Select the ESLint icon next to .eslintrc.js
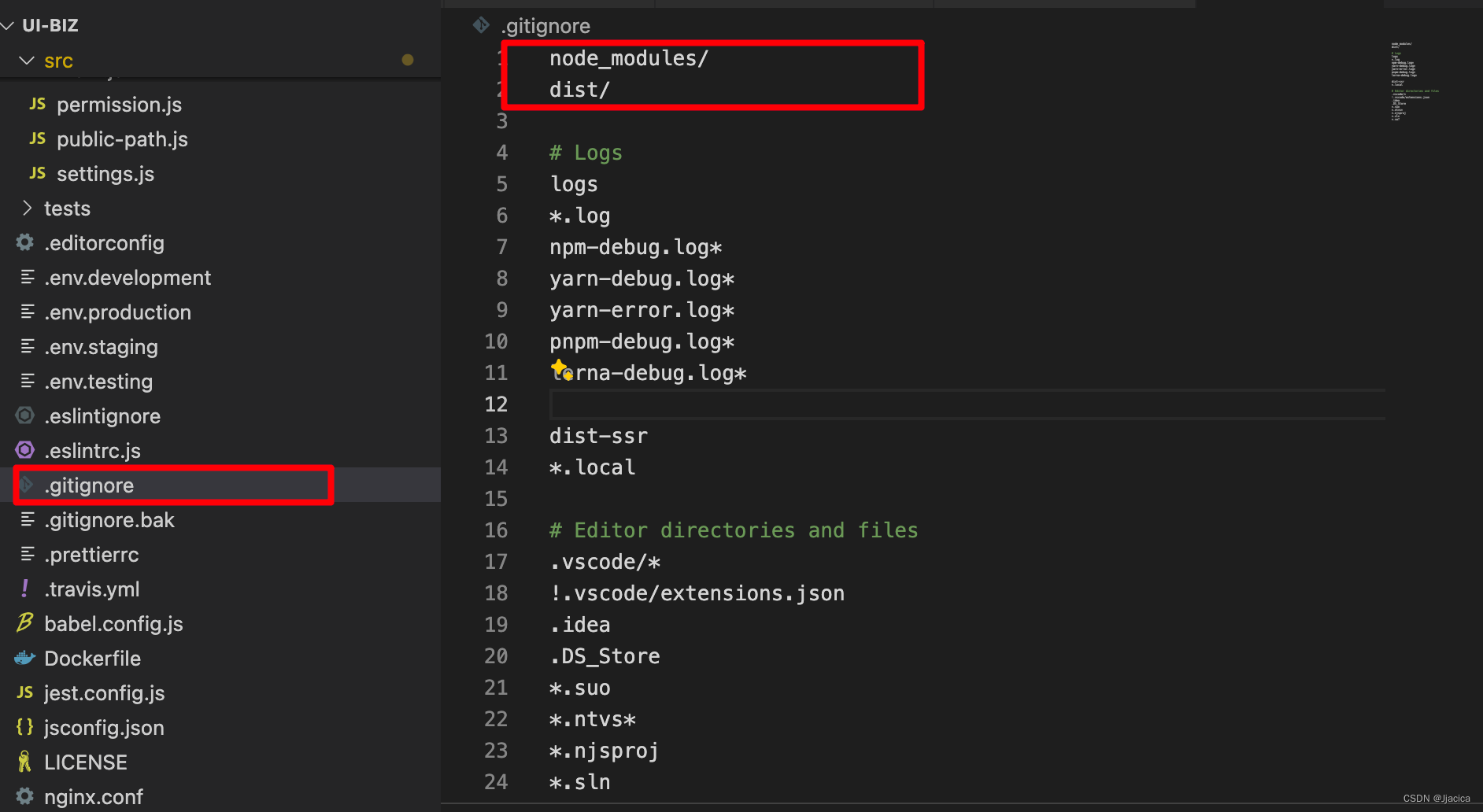Image resolution: width=1483 pixels, height=812 pixels. 24,450
